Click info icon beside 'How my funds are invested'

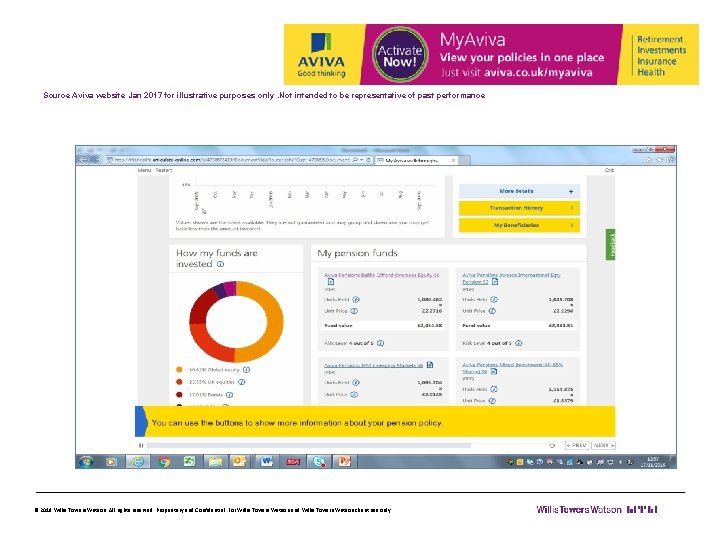pos(220,264)
